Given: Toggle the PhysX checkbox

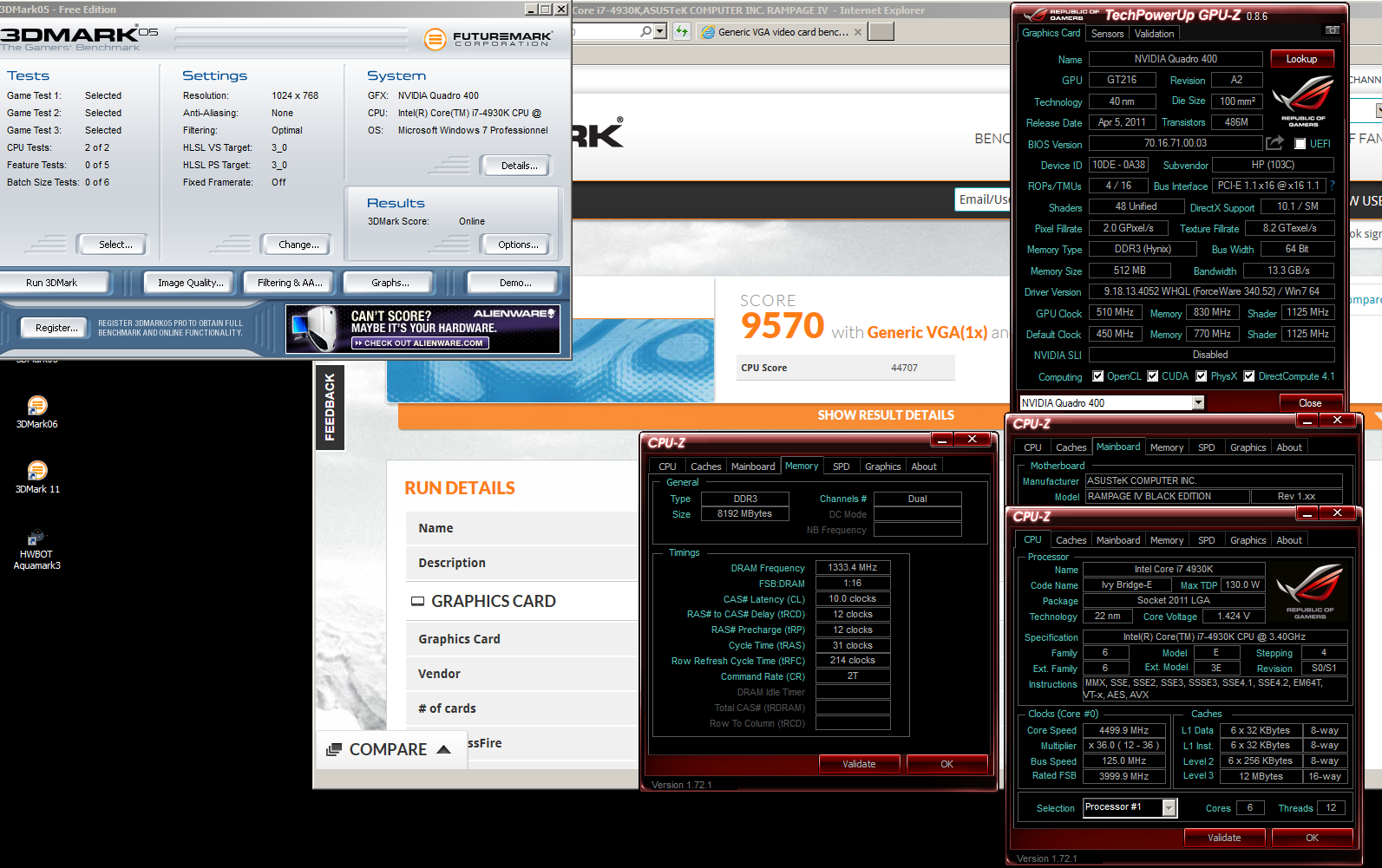Looking at the screenshot, I should coord(1202,376).
